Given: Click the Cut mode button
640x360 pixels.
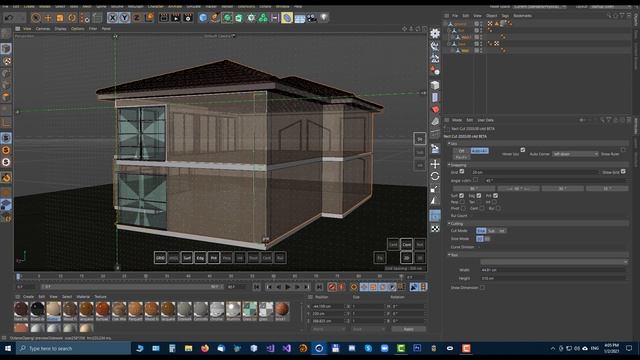Looking at the screenshot, I should pyautogui.click(x=481, y=231).
